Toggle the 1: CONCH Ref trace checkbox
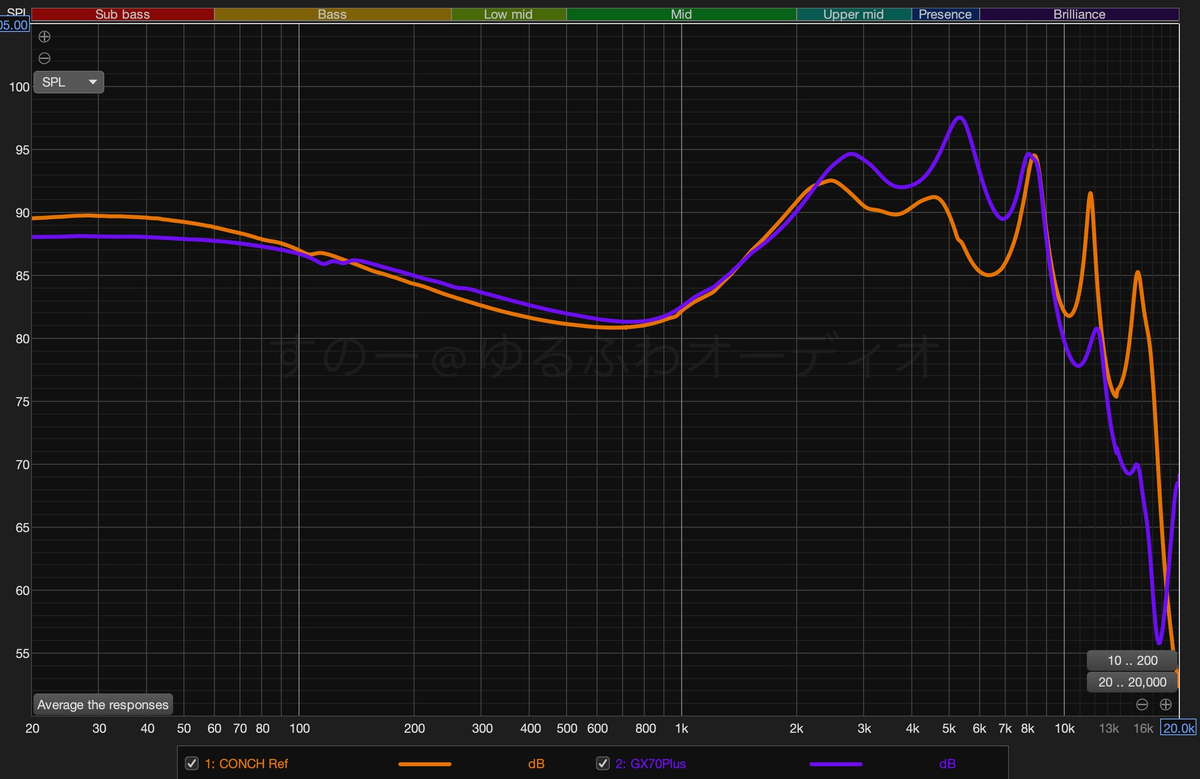Screen dimensions: 1200x779 point(192,764)
